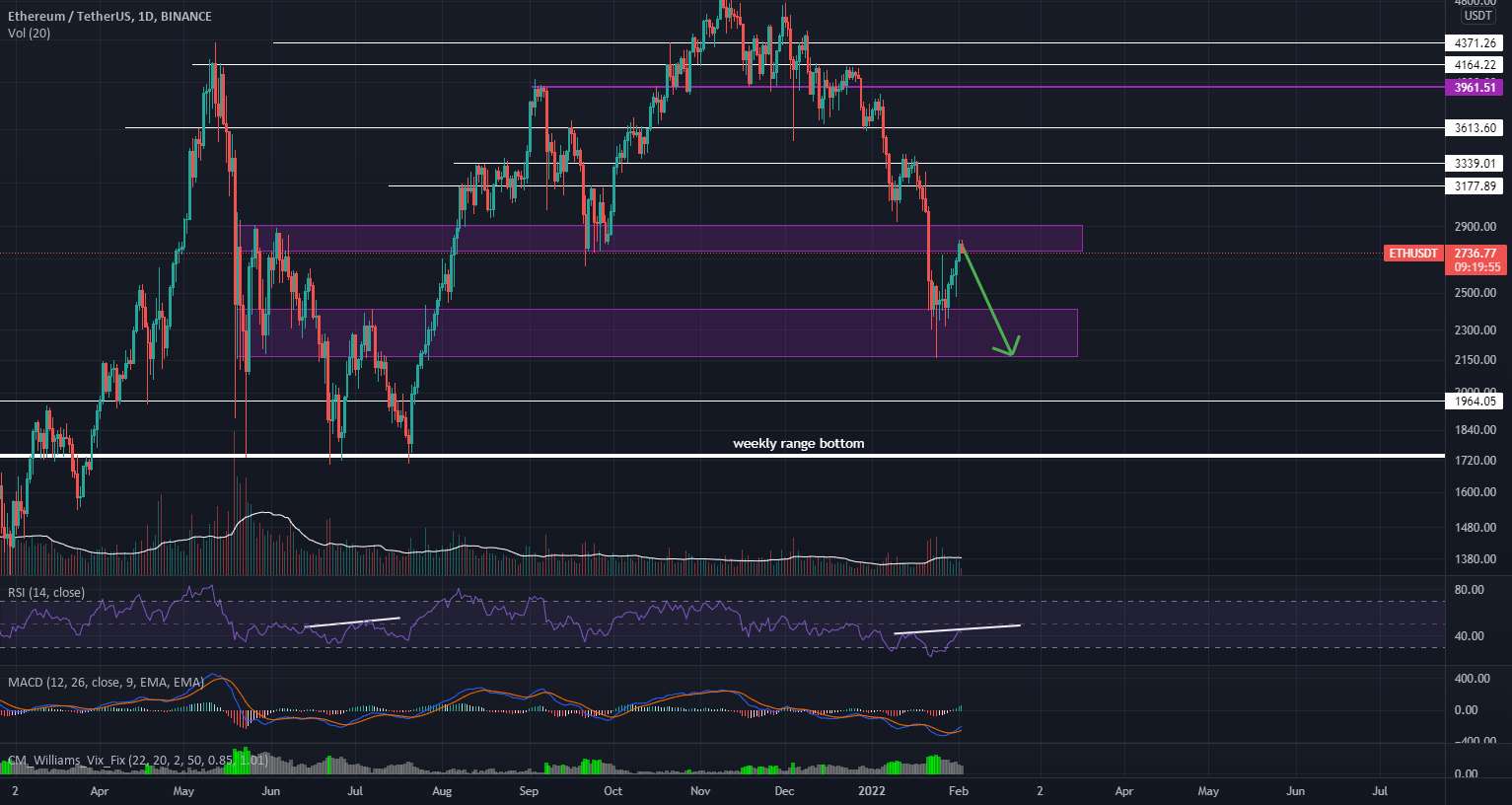Click the 4371.26 price level label
1512x805 pixels.
coord(1475,43)
